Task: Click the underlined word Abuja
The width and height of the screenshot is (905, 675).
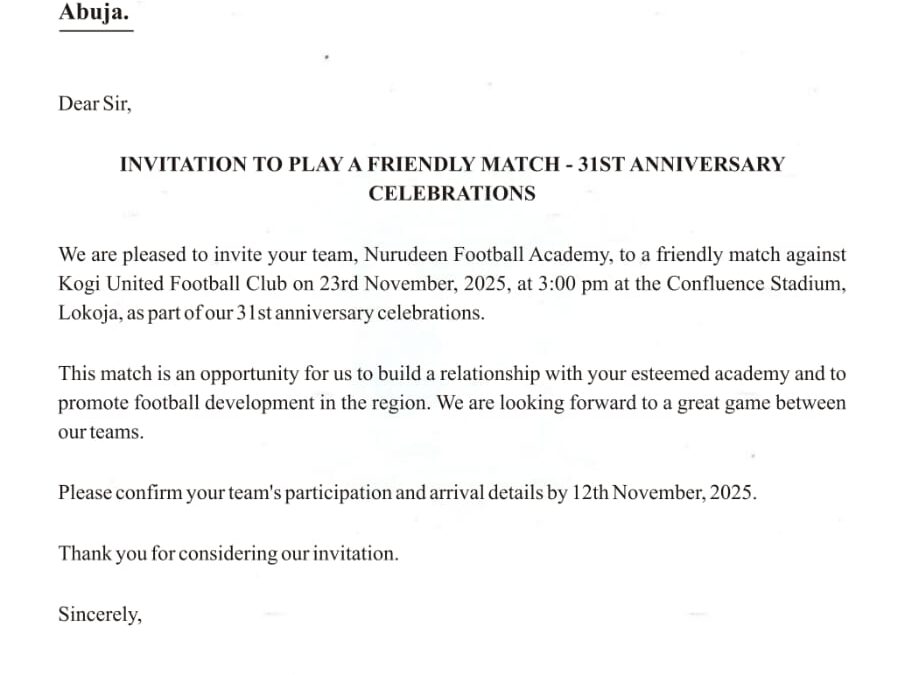Action: pos(95,13)
